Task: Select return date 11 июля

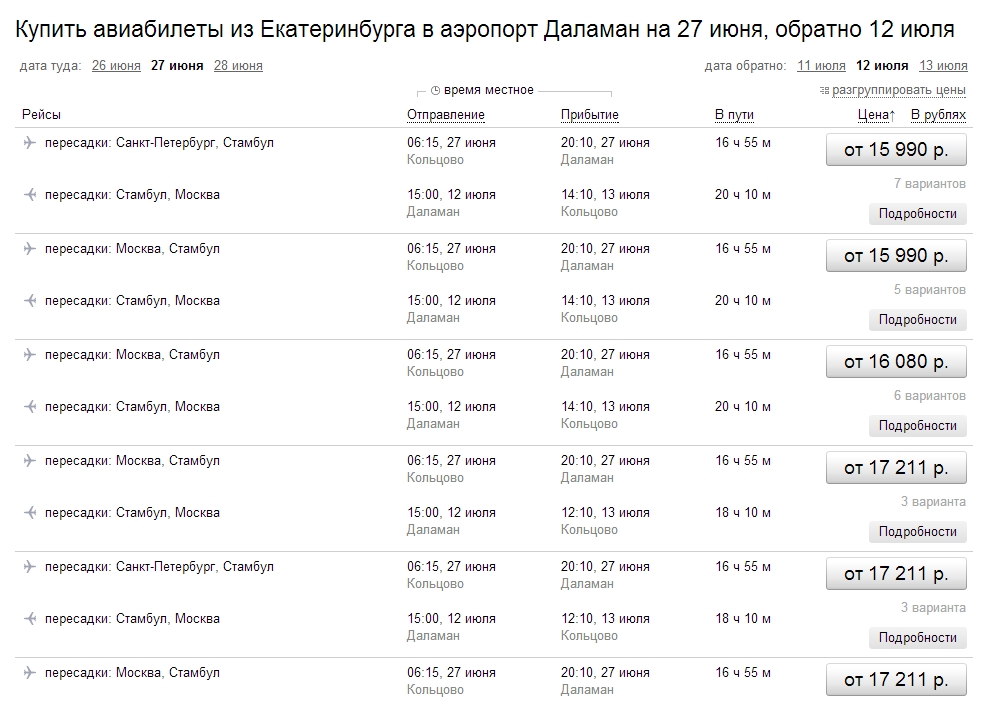Action: click(x=821, y=66)
